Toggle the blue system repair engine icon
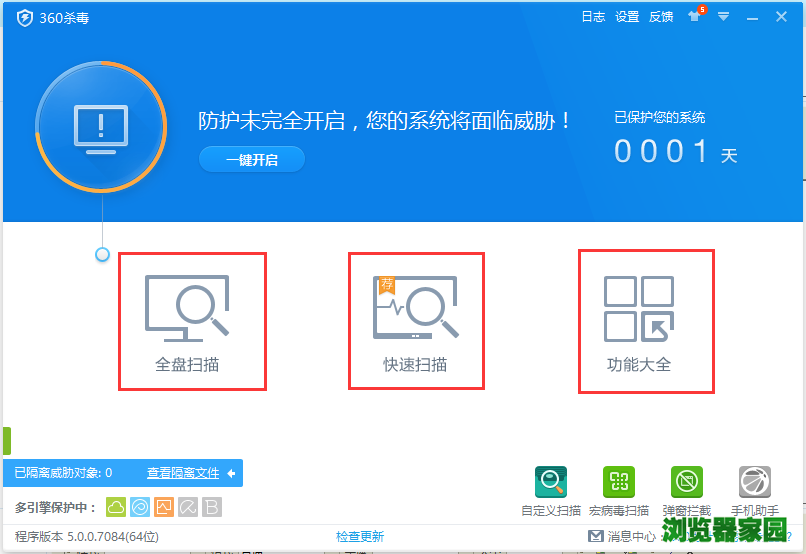The width and height of the screenshot is (806, 554). (x=140, y=507)
